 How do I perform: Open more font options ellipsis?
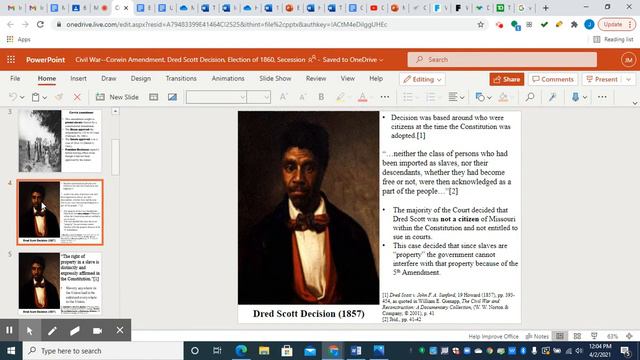pyautogui.click(x=384, y=97)
